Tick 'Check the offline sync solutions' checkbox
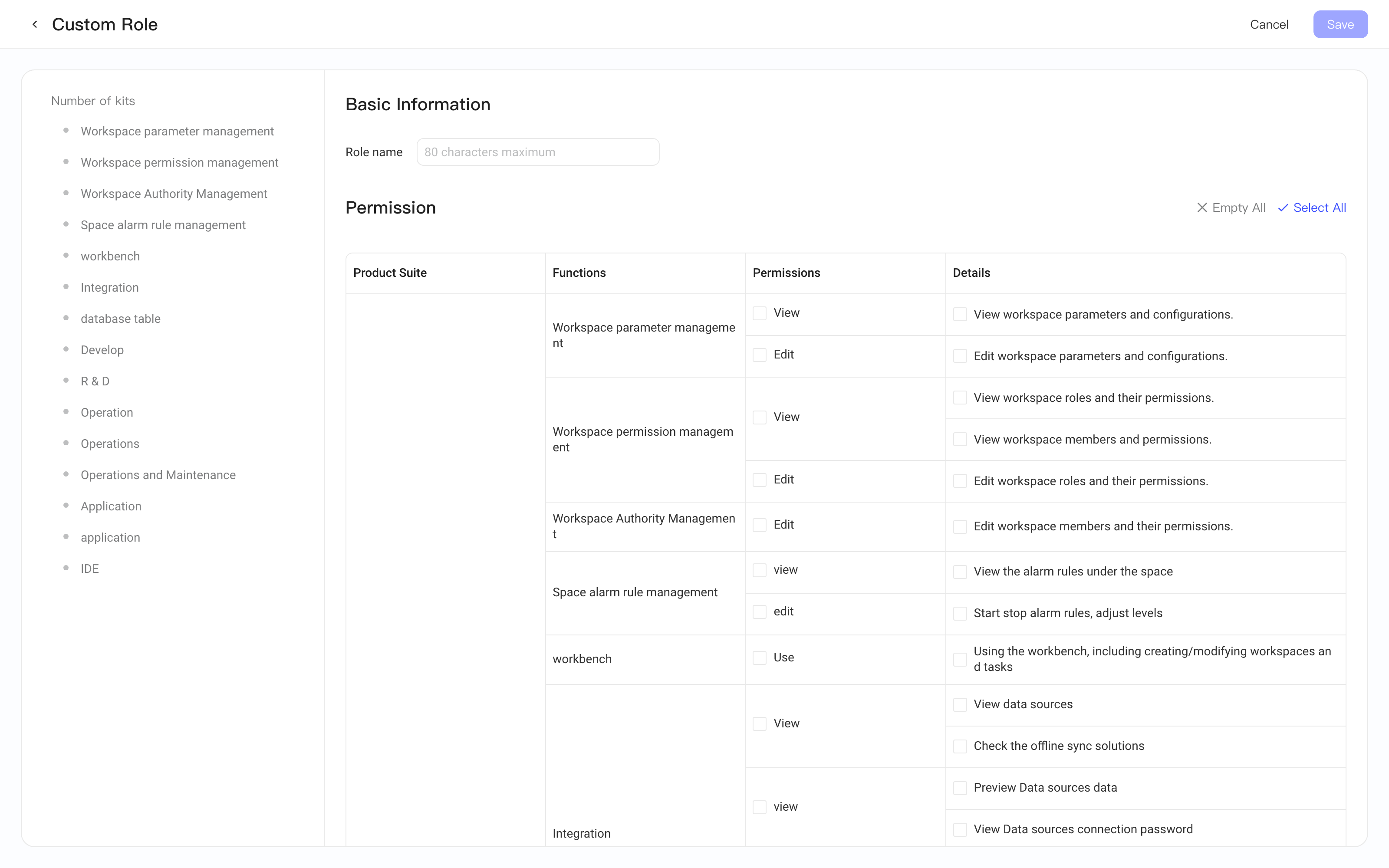1389x868 pixels. click(960, 746)
